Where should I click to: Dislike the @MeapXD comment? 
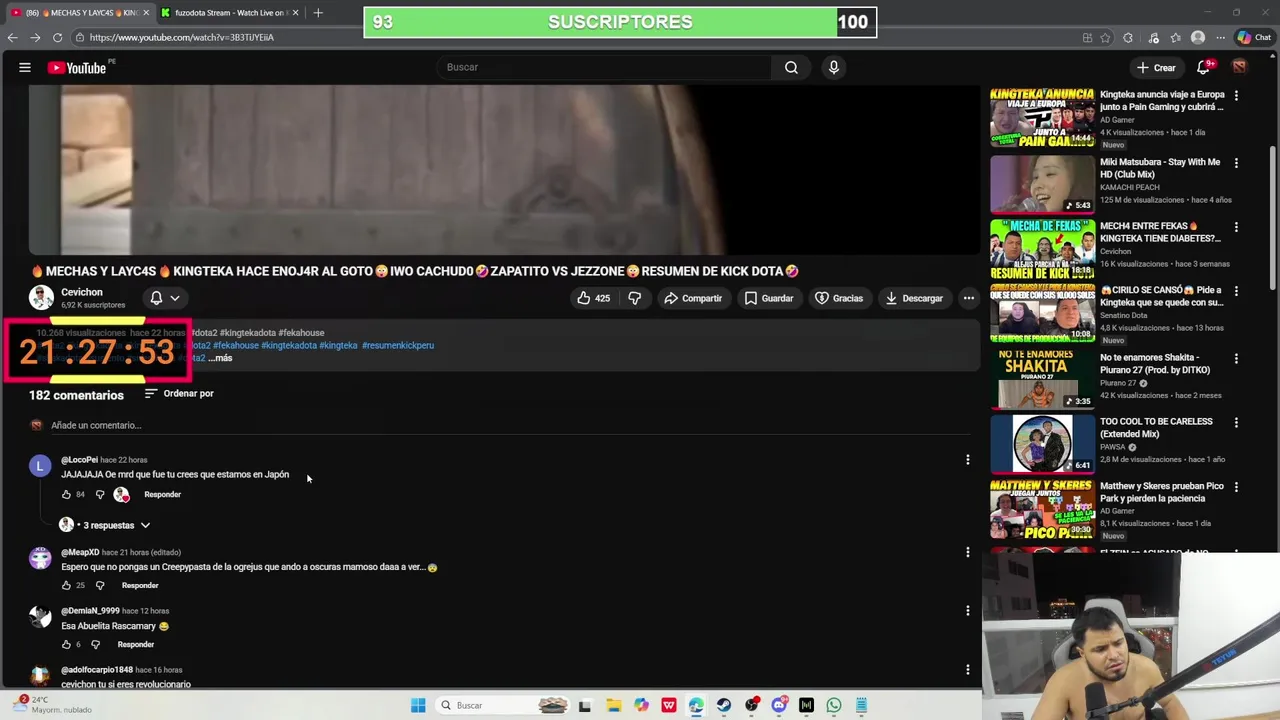click(x=99, y=585)
